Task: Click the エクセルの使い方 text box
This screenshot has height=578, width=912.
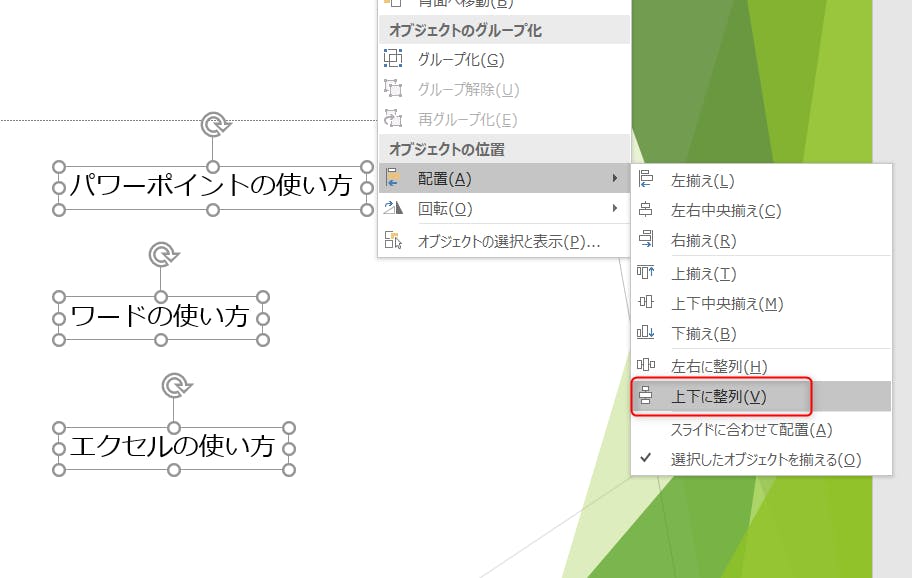Action: (172, 447)
